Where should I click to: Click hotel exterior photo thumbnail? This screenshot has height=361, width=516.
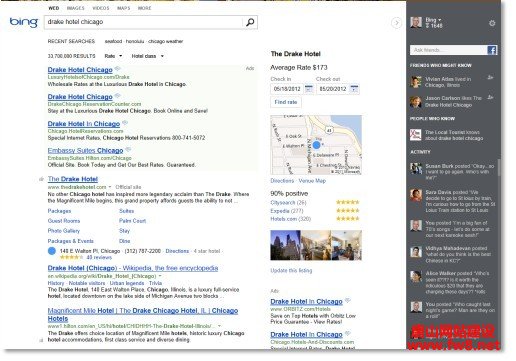[x=286, y=245]
